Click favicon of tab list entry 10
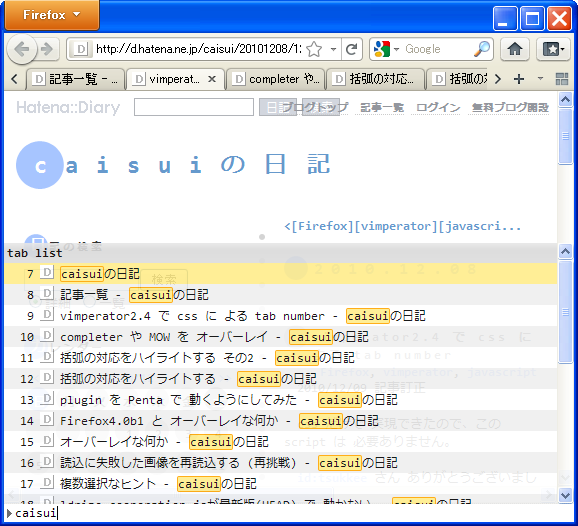The image size is (578, 526). coord(47,335)
